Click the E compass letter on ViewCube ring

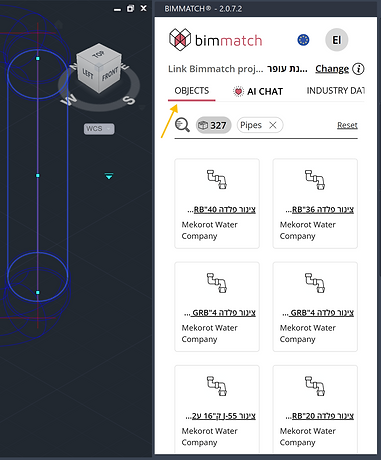point(125,66)
